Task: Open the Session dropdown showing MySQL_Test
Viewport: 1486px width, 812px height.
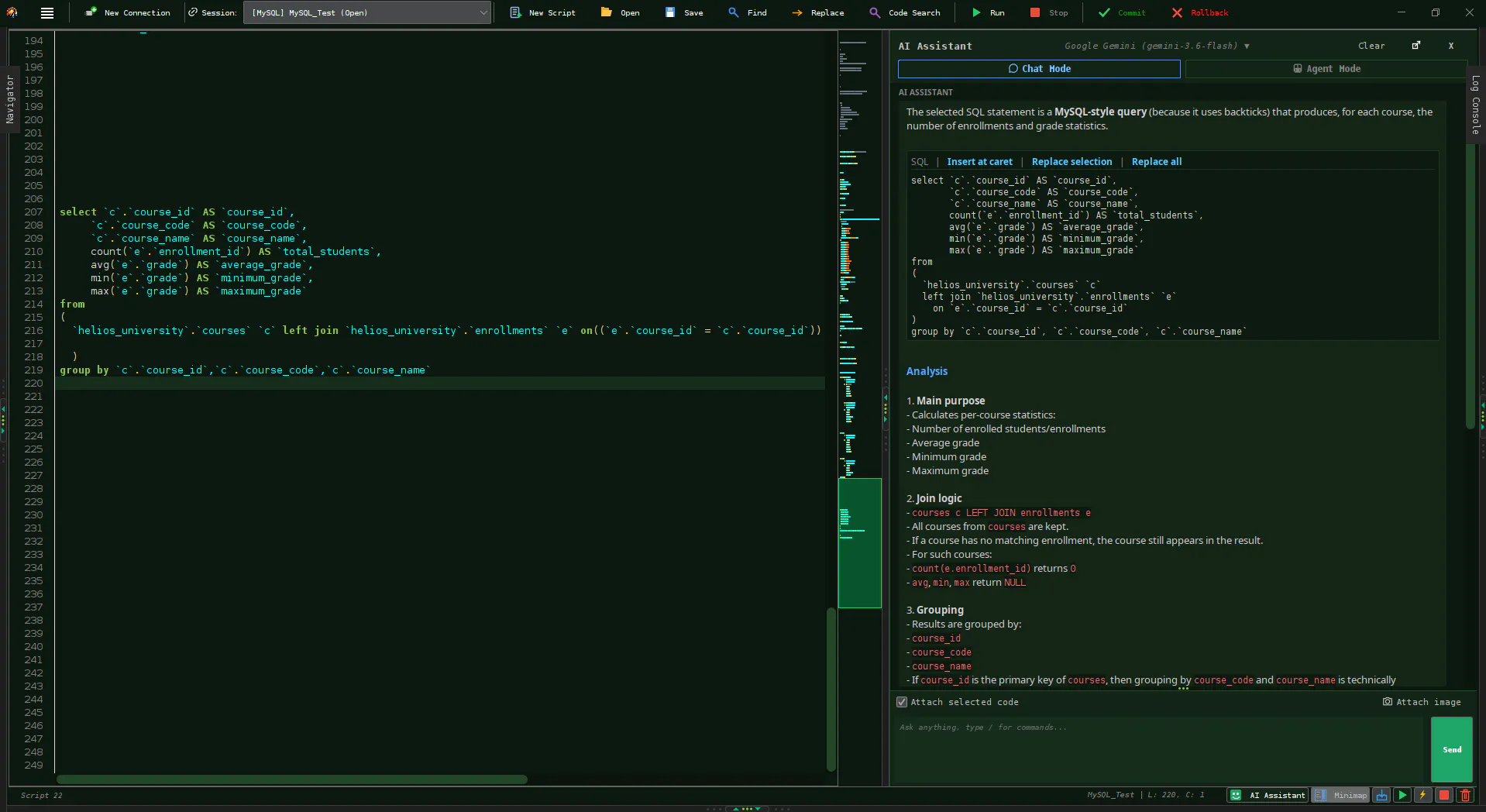Action: (x=367, y=12)
